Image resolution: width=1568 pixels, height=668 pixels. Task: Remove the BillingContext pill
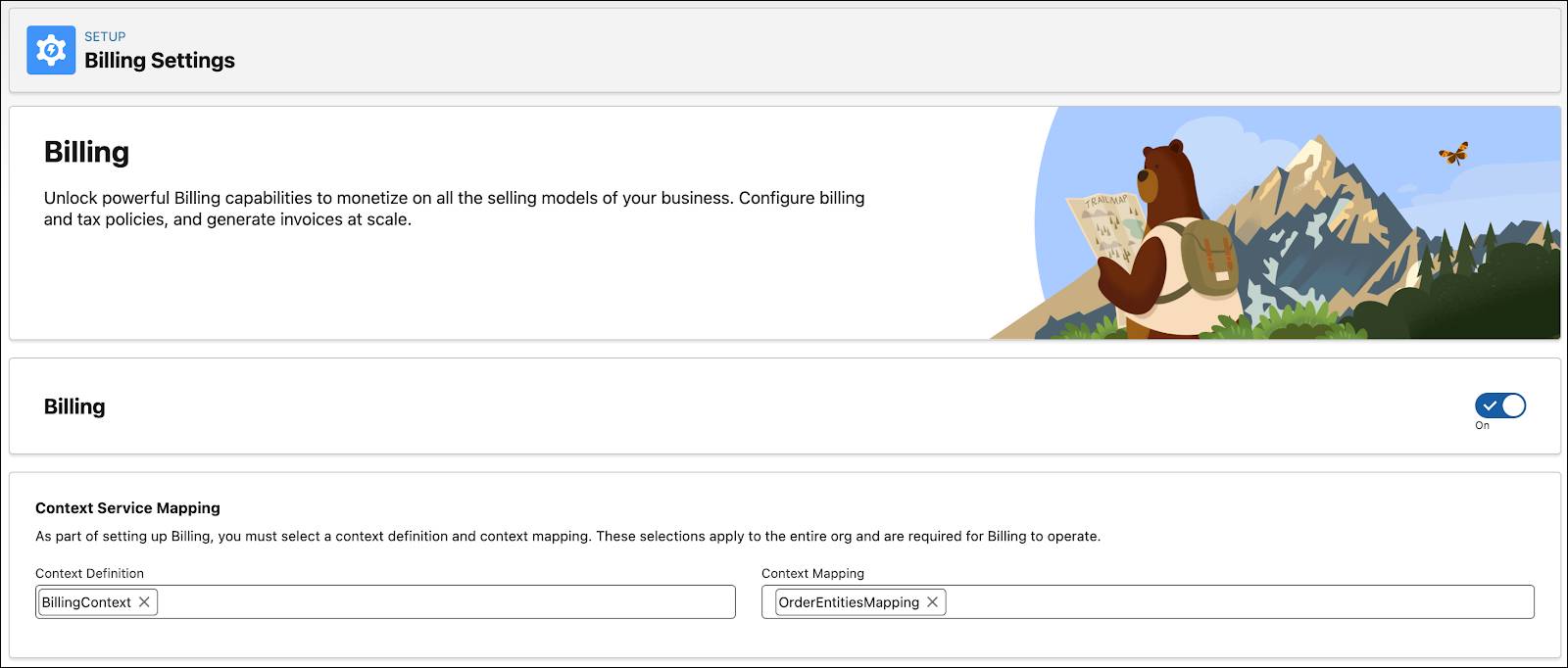144,601
